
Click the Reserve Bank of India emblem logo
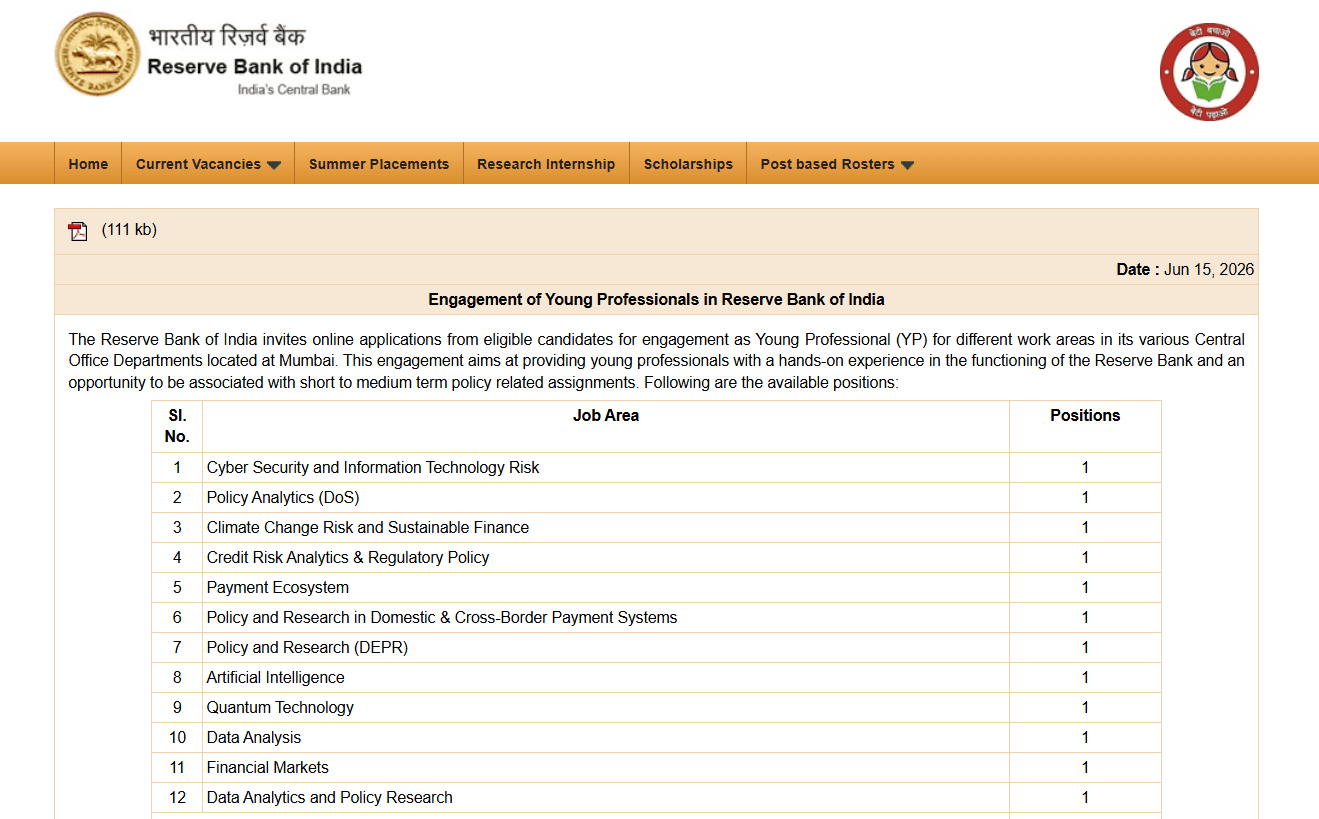coord(97,54)
